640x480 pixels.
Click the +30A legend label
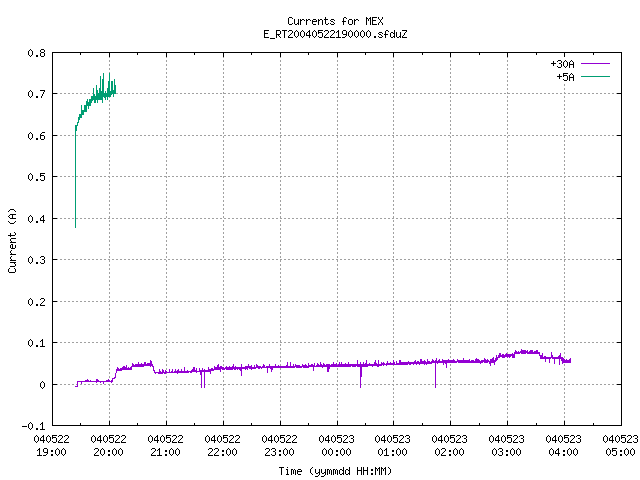click(x=562, y=64)
